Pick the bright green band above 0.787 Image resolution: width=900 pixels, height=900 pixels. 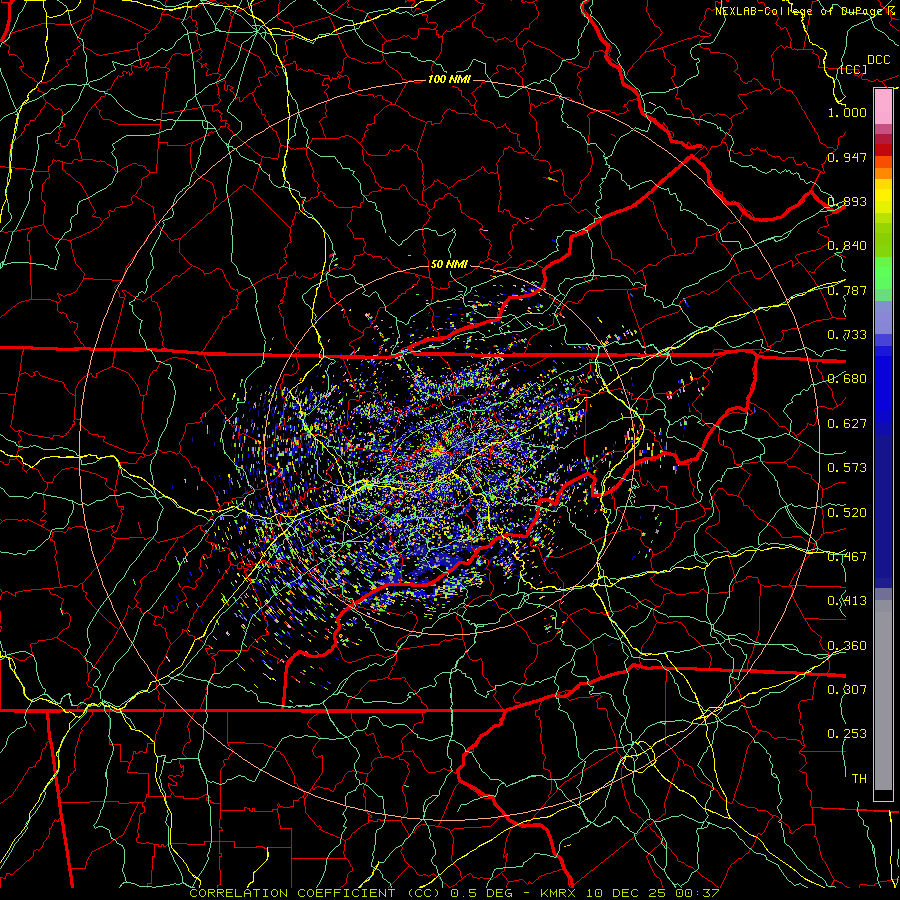pos(883,273)
